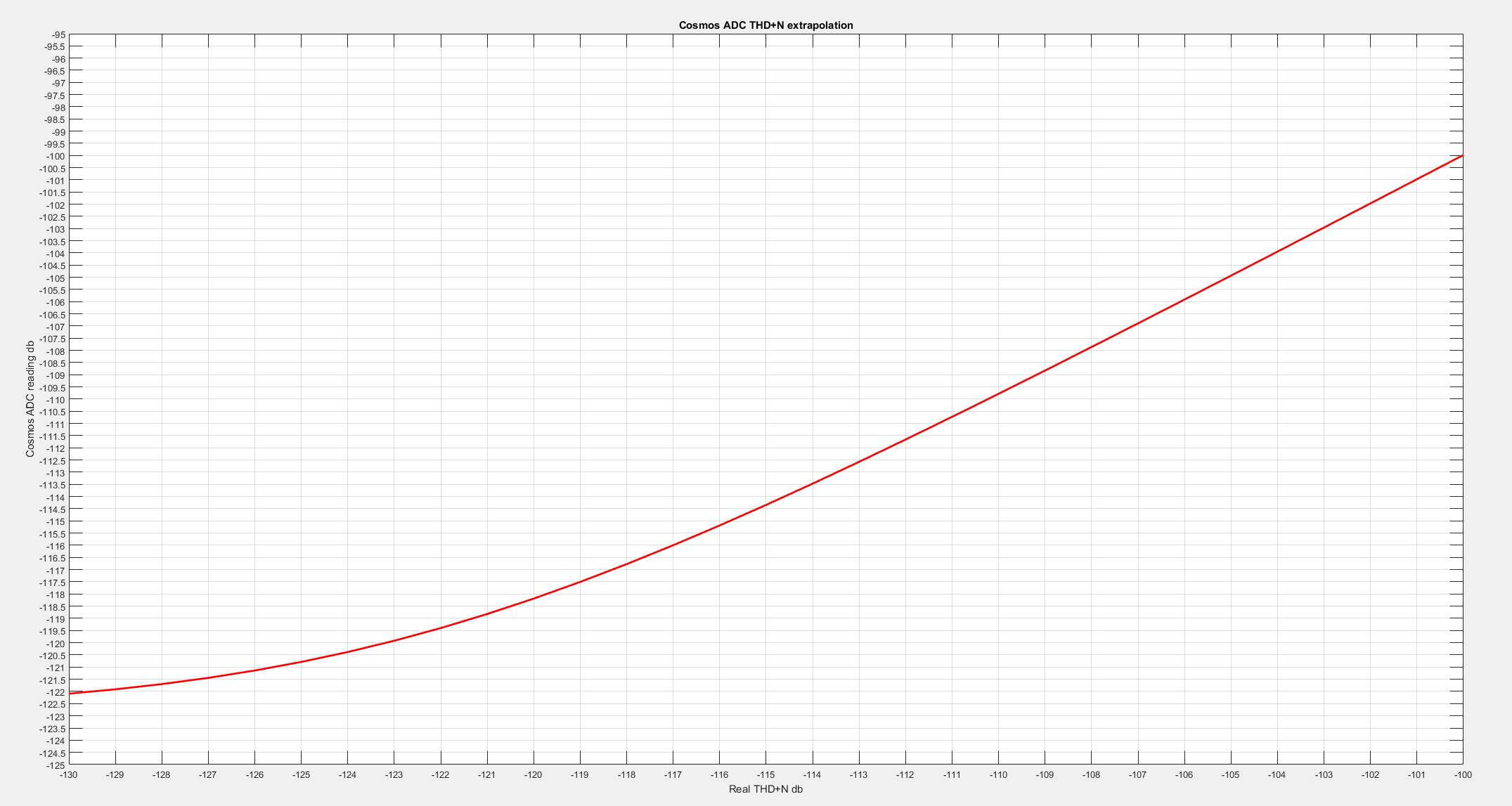The image size is (1512, 806).
Task: Click the x-axis tick labeled -122
Action: [441, 774]
